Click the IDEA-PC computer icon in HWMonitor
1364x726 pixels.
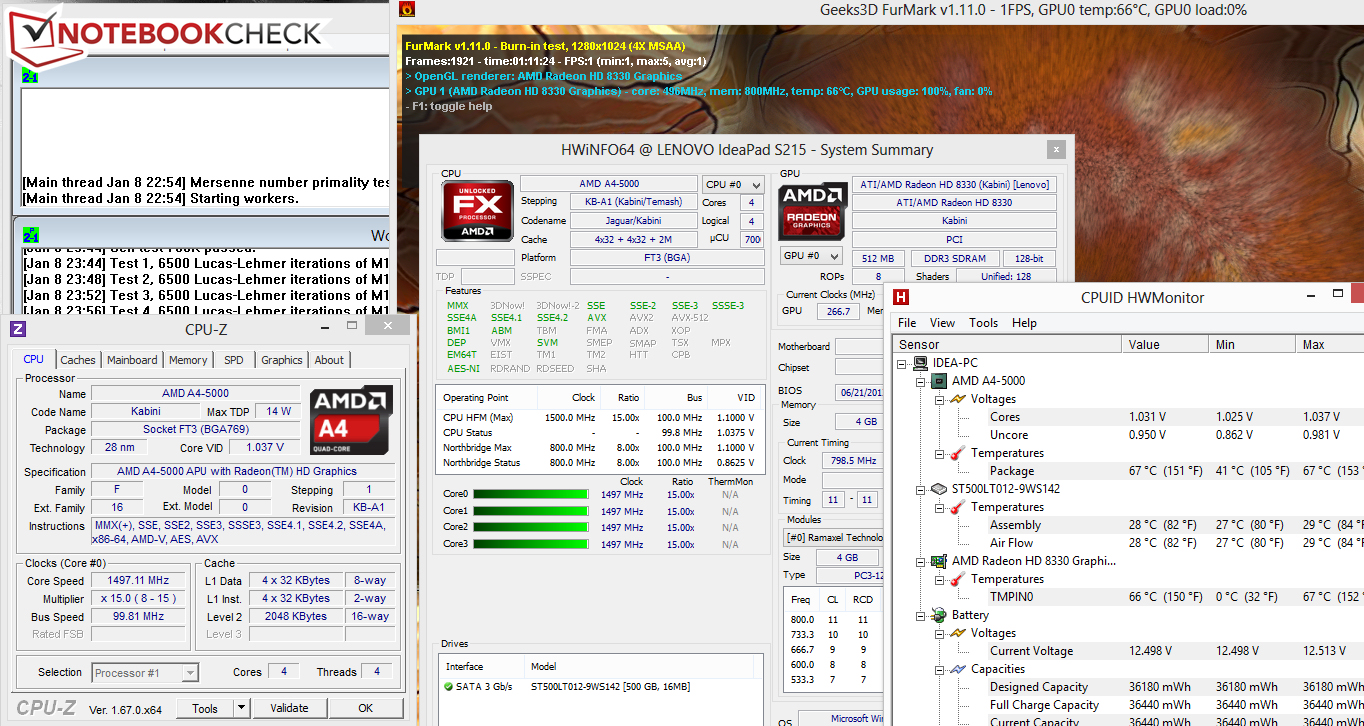point(922,363)
